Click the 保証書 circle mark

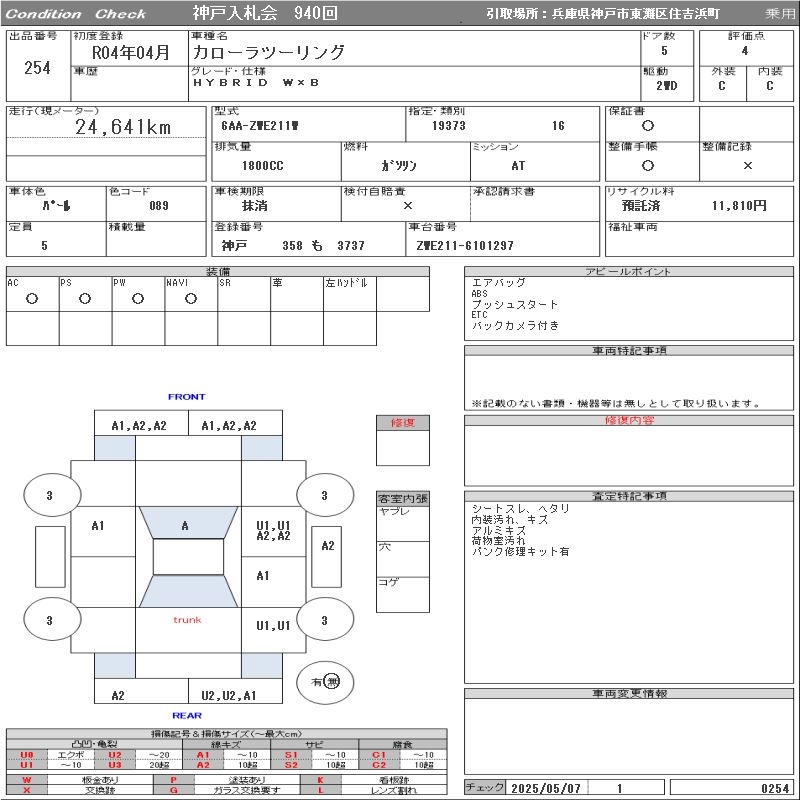point(648,126)
